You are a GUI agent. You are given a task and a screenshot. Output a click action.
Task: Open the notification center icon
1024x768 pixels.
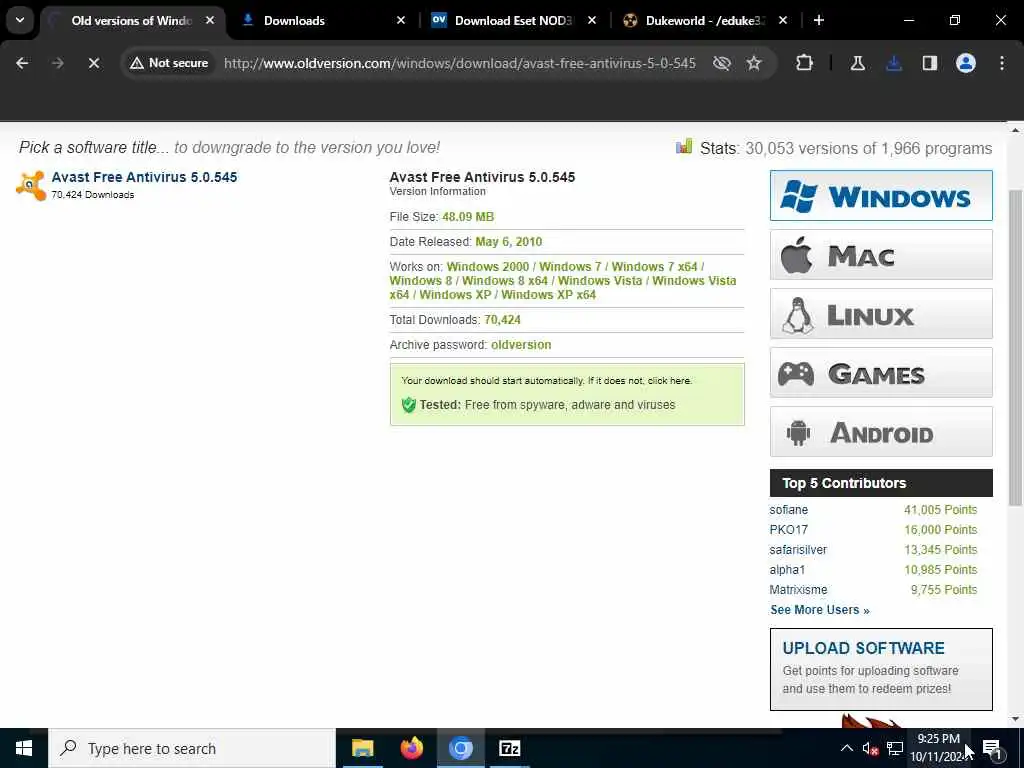pyautogui.click(x=992, y=748)
